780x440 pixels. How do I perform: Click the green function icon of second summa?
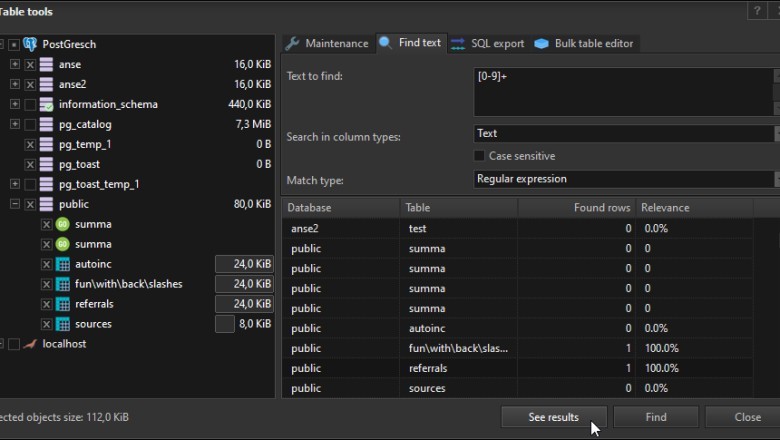pyautogui.click(x=63, y=244)
